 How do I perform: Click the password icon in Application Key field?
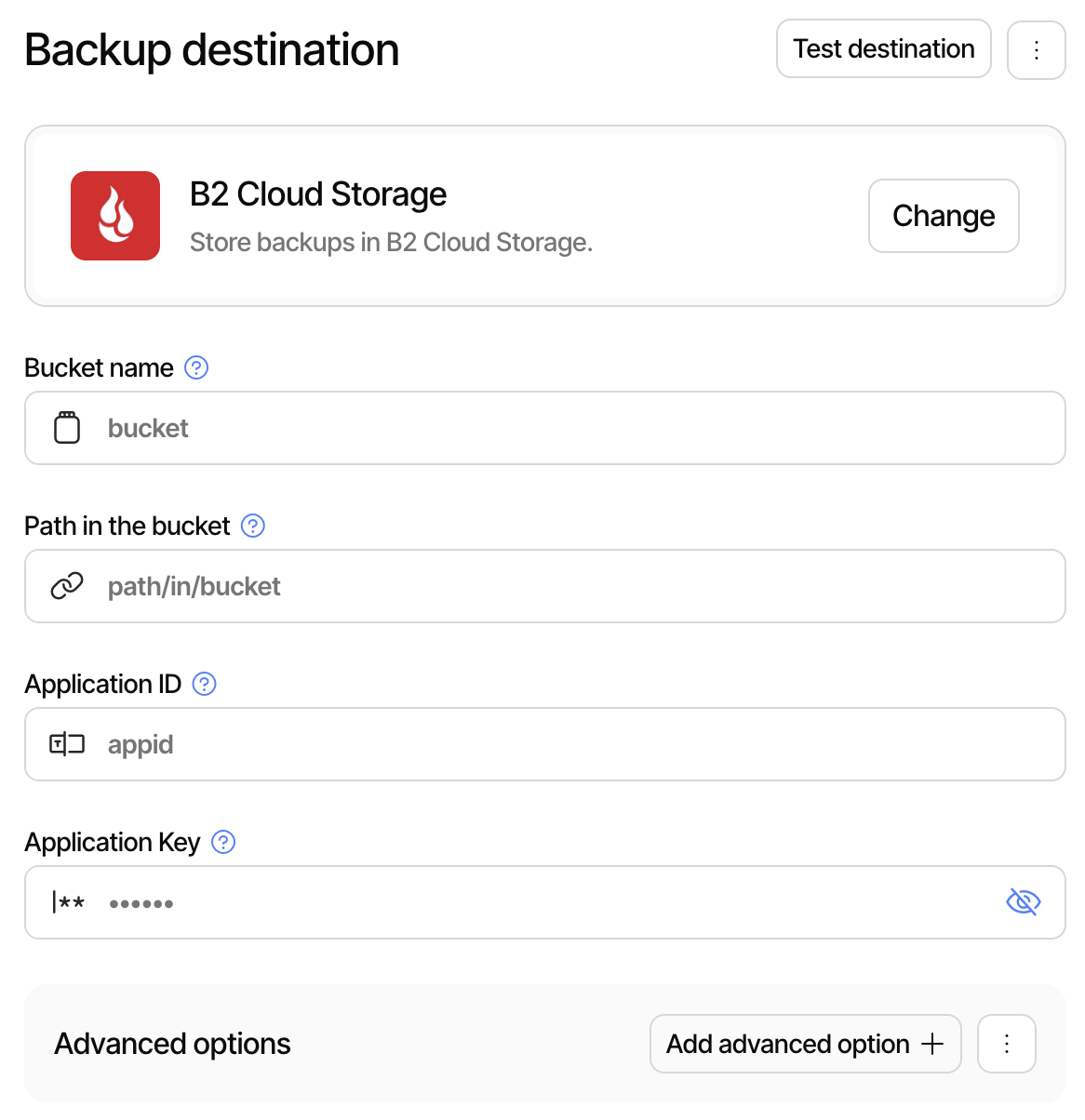(68, 902)
